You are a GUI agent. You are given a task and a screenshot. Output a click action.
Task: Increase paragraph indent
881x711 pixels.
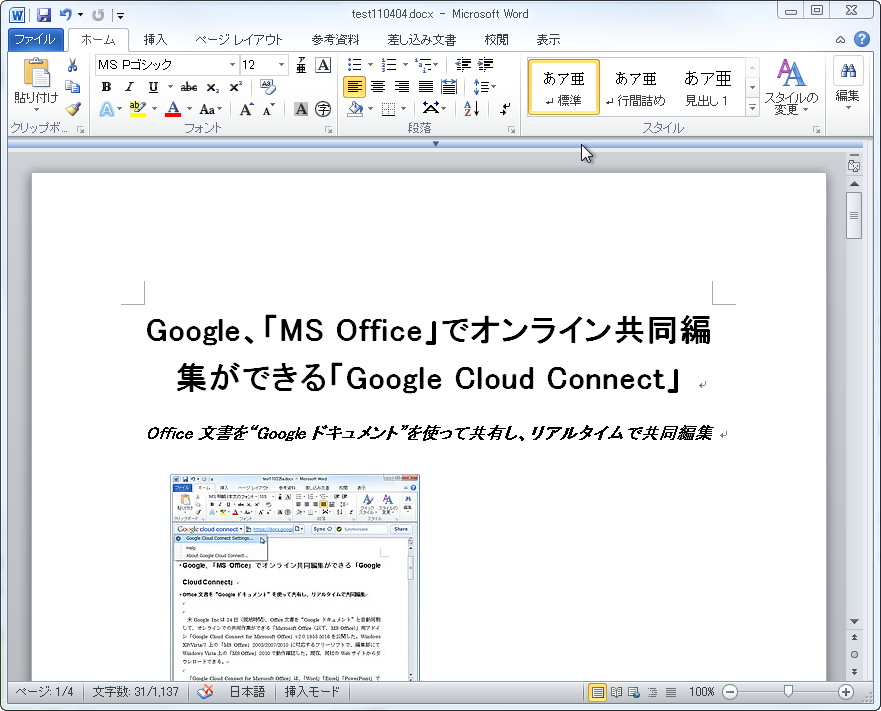point(485,65)
